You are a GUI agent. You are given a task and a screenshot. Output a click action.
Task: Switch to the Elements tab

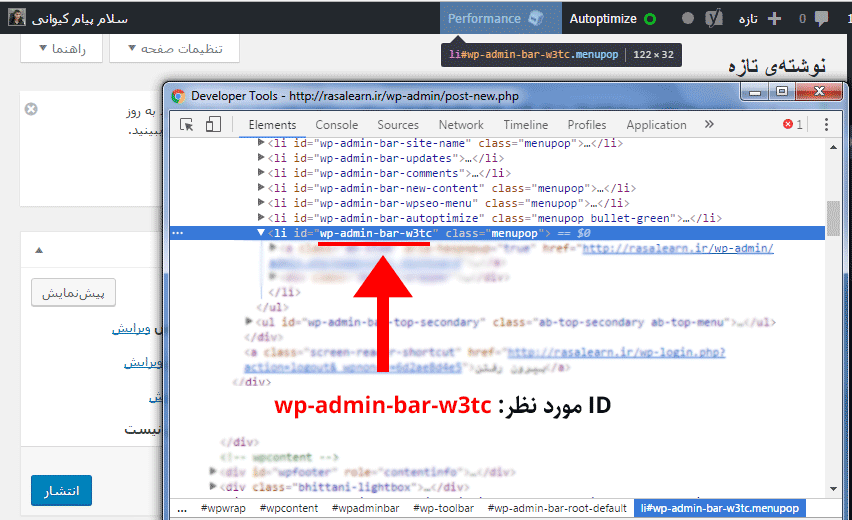[x=272, y=124]
